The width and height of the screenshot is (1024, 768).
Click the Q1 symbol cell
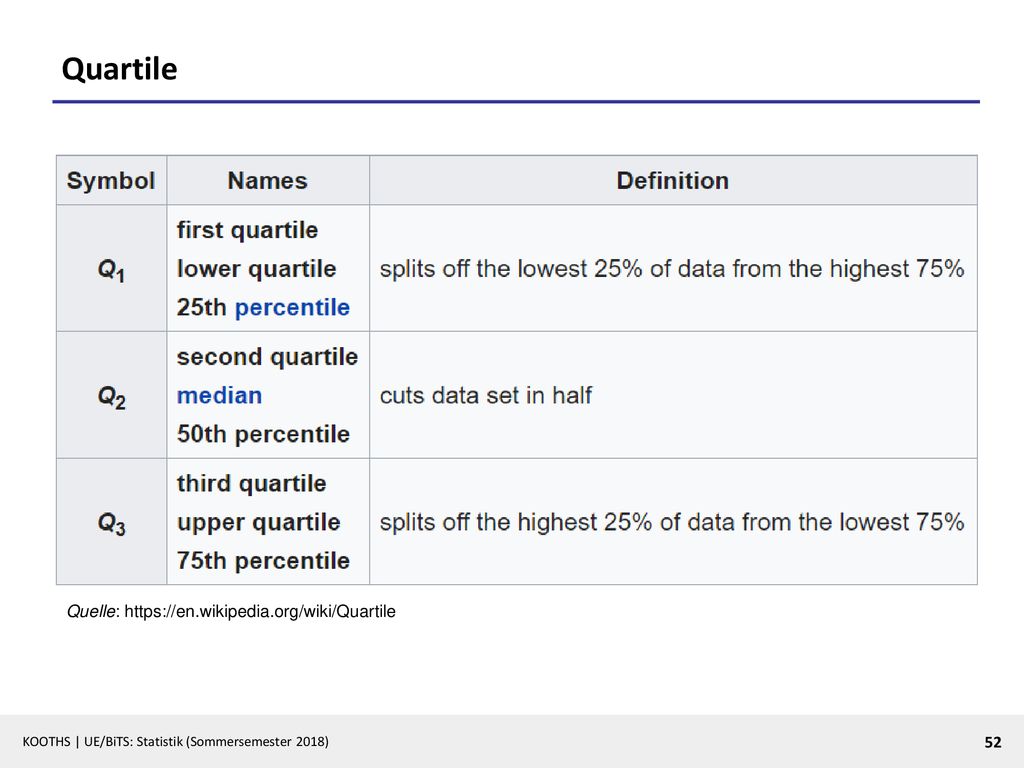pyautogui.click(x=111, y=268)
